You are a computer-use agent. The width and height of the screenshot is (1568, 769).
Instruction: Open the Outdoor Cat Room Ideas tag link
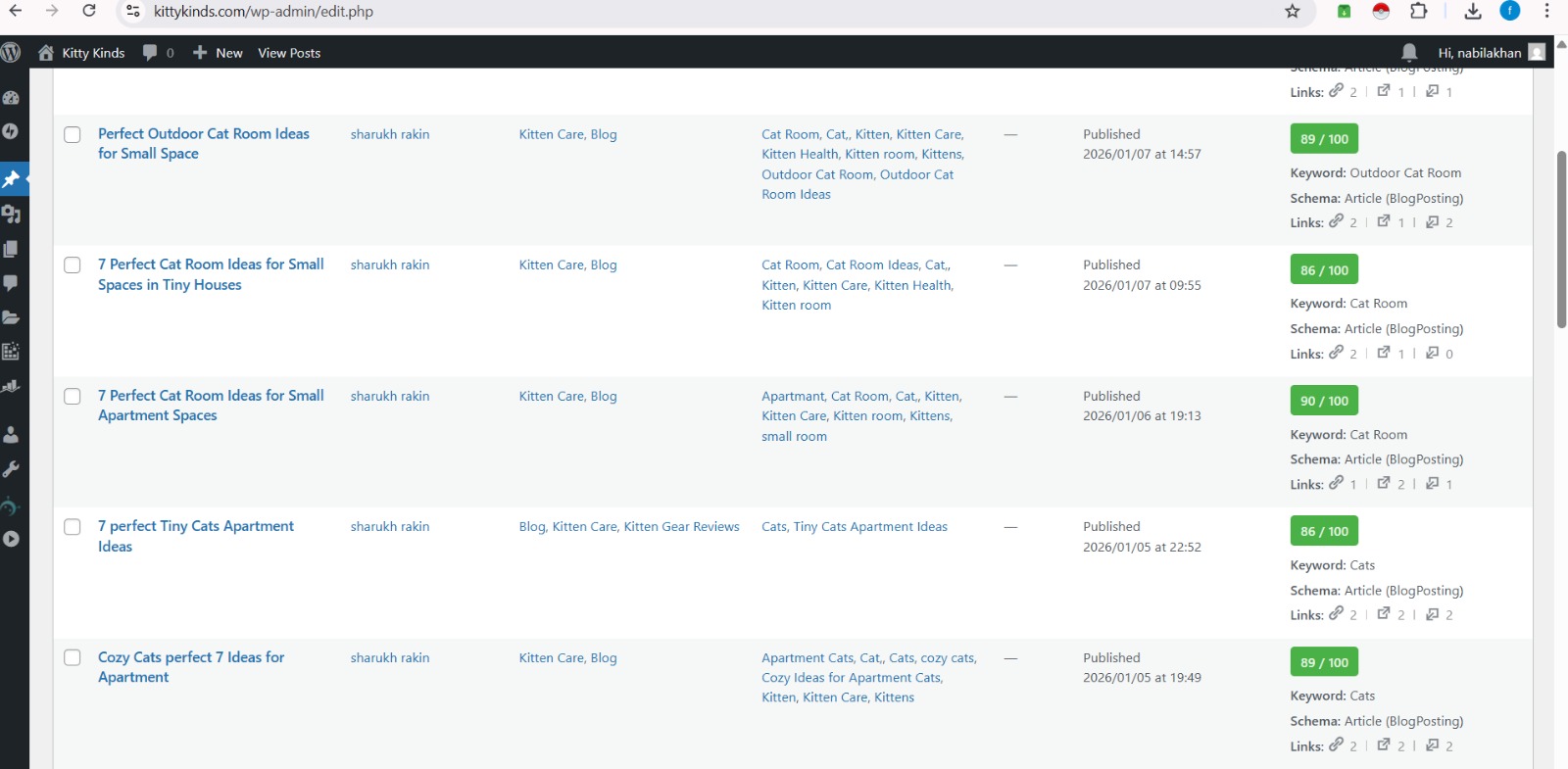pos(916,174)
